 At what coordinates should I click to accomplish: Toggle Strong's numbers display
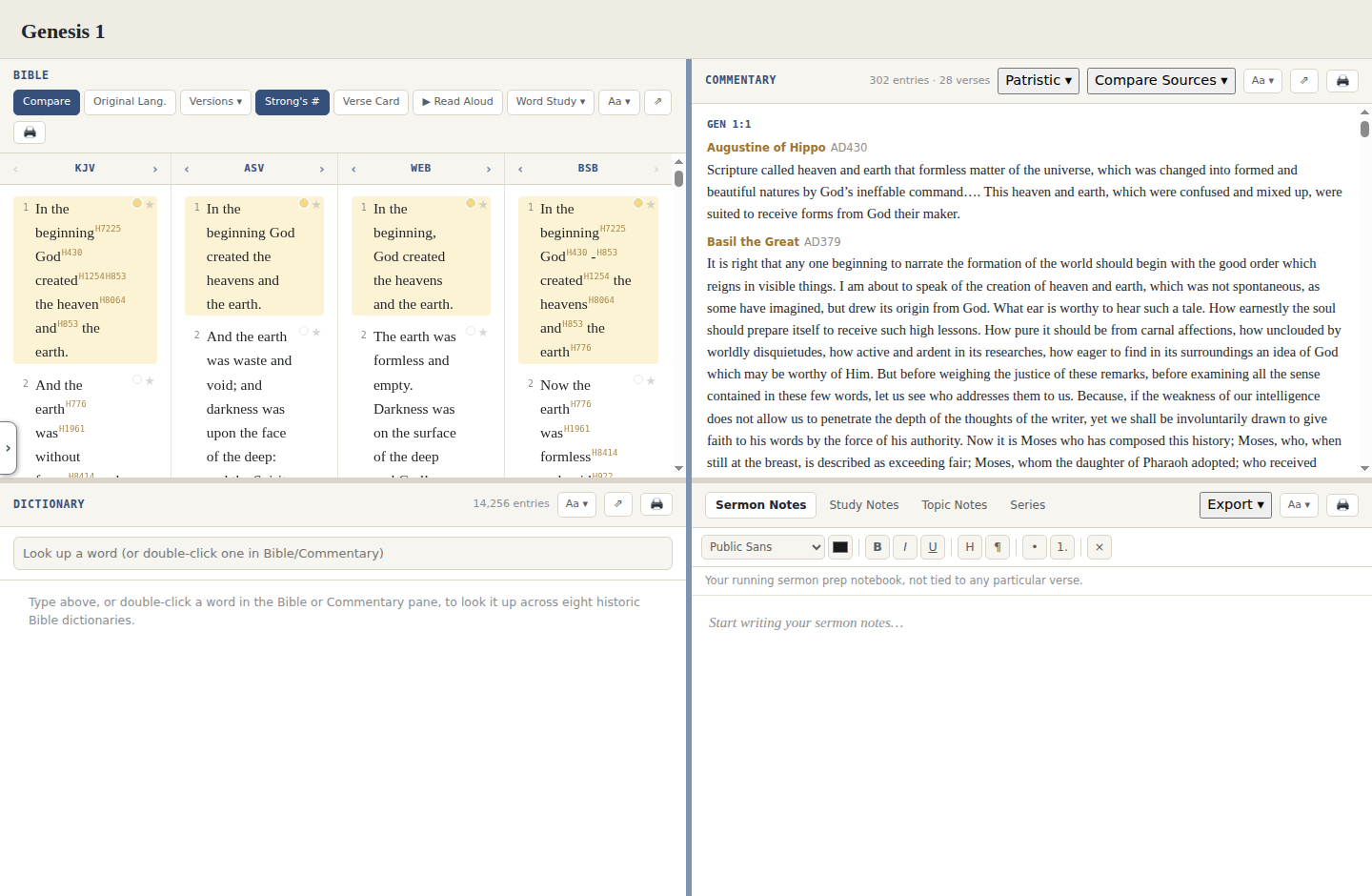click(x=293, y=102)
